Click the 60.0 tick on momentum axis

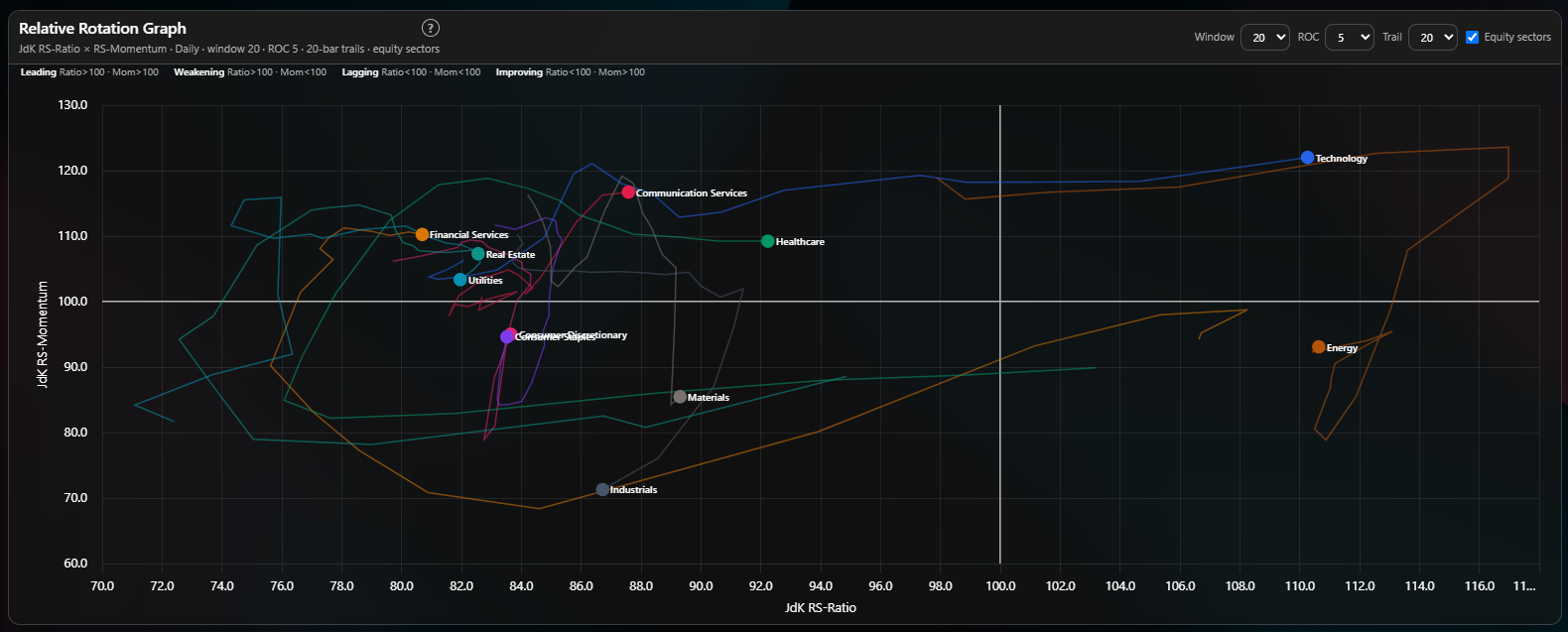point(75,563)
